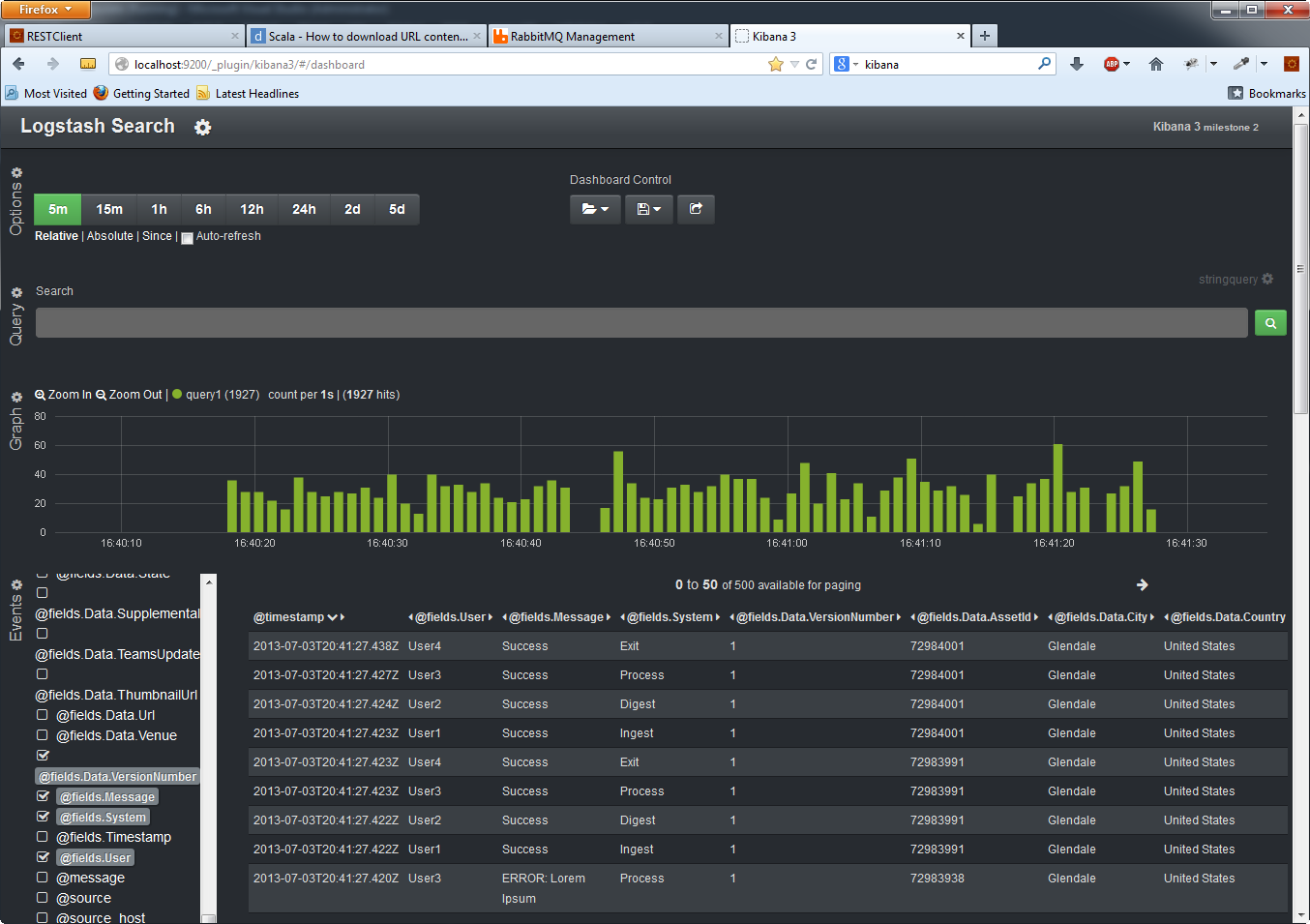Click into the Logstash search query field
Viewport: 1310px width, 924px height.
[x=641, y=323]
